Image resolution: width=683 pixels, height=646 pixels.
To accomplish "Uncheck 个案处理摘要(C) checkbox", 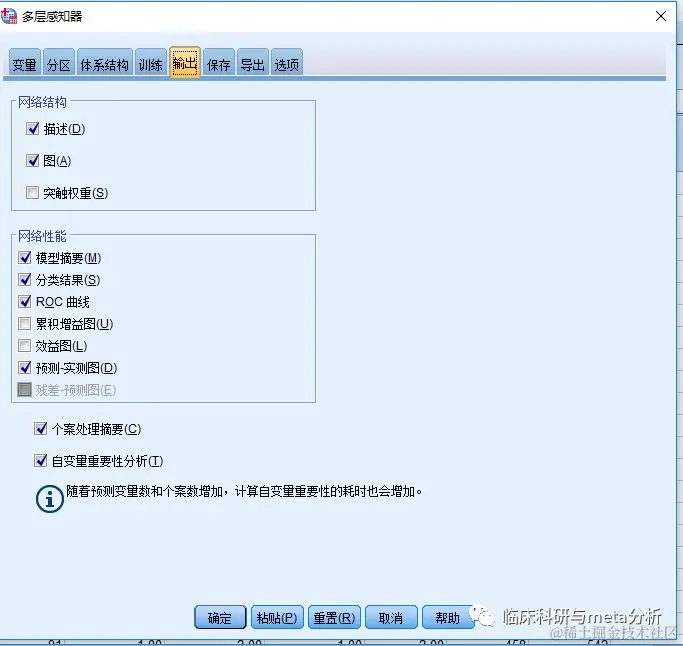I will tap(41, 429).
